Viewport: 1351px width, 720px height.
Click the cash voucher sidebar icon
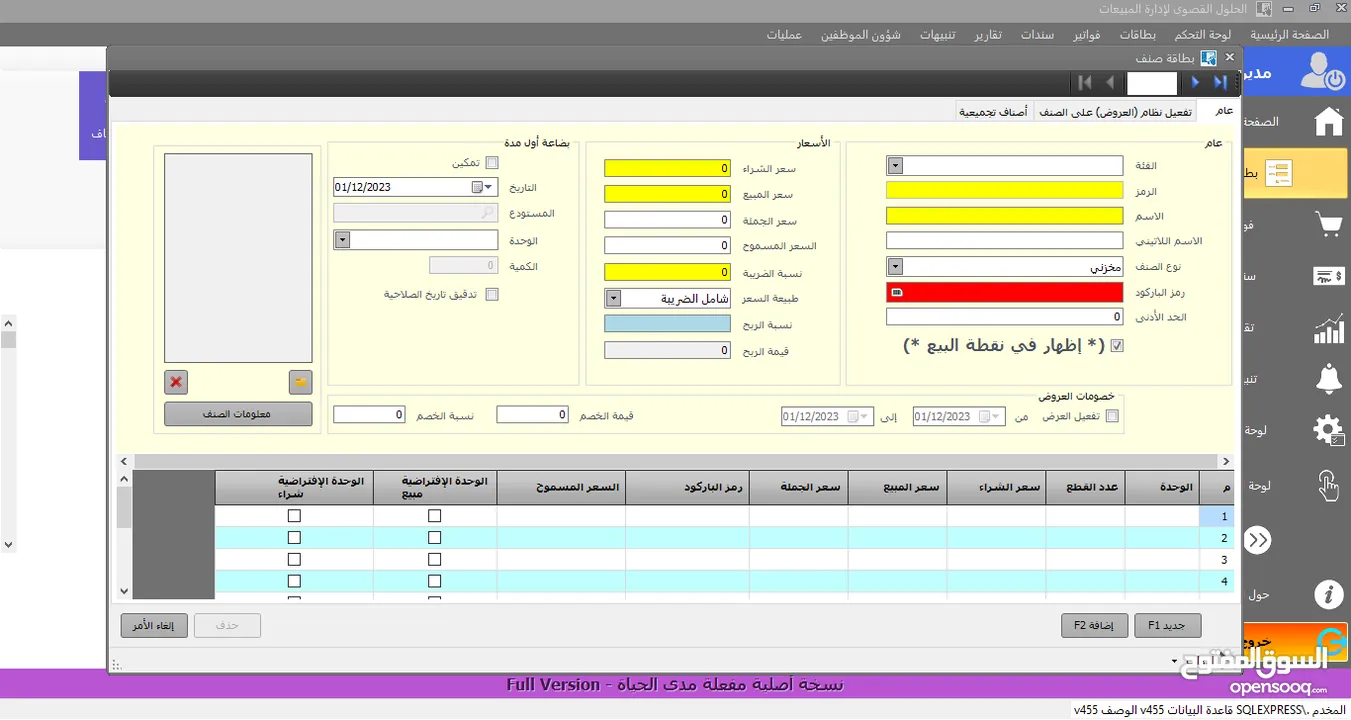[1328, 276]
